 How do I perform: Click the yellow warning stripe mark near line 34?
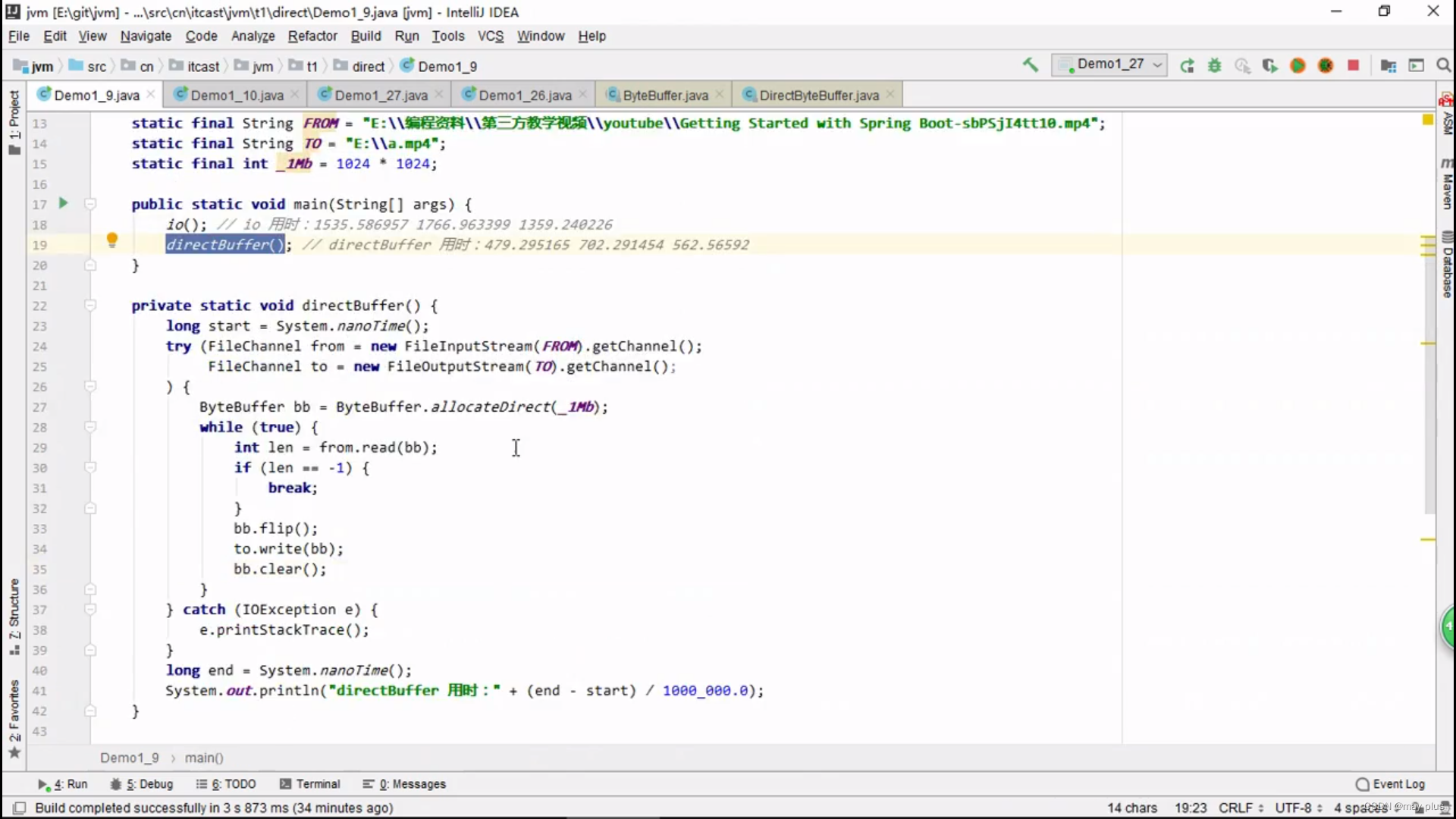[1428, 539]
